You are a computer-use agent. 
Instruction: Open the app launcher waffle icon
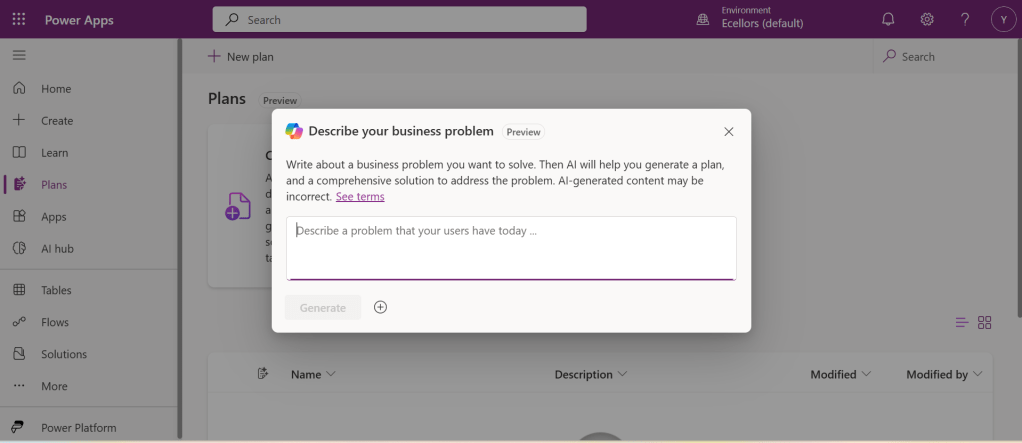click(19, 20)
